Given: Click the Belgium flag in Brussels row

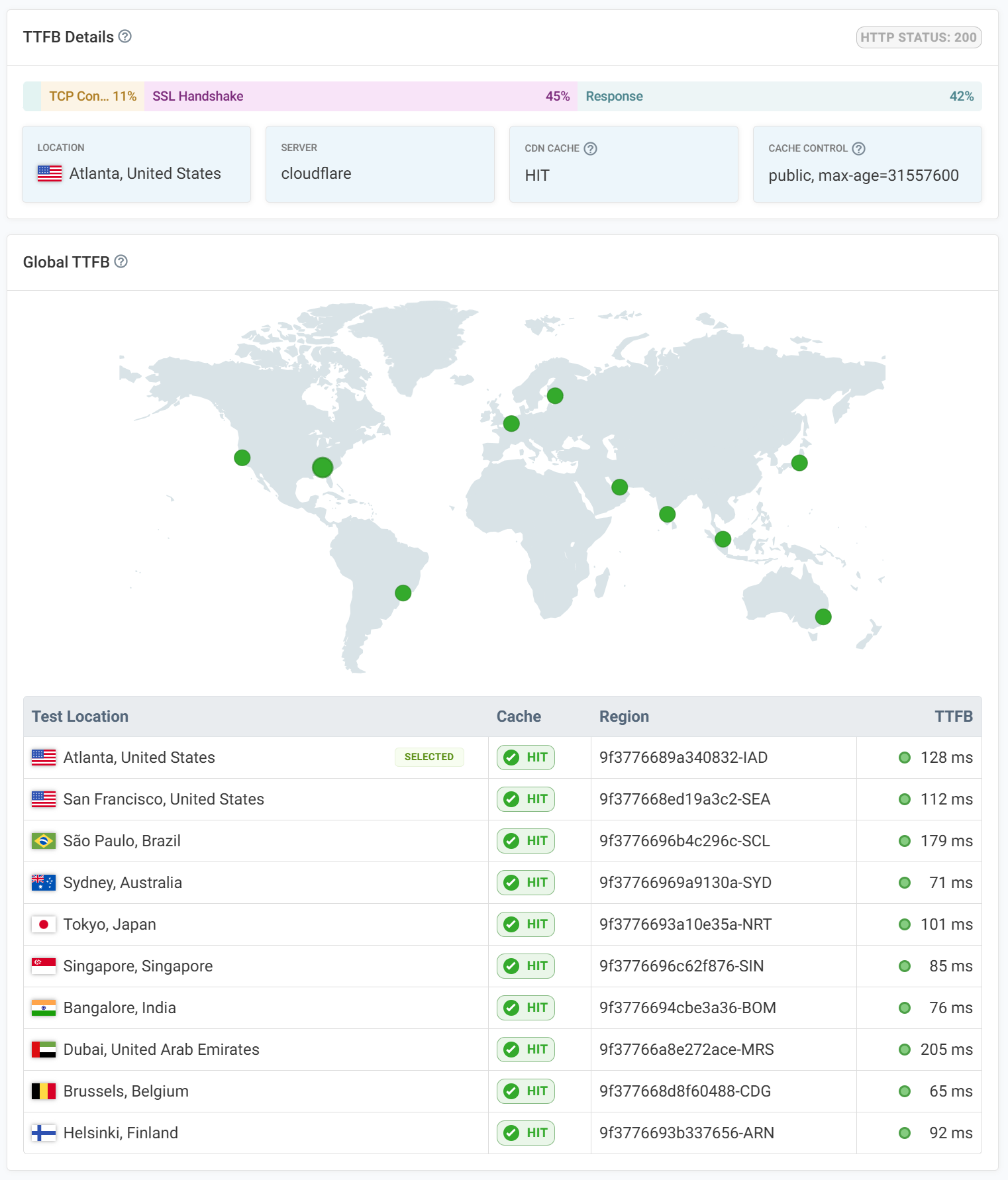Looking at the screenshot, I should 44,1091.
